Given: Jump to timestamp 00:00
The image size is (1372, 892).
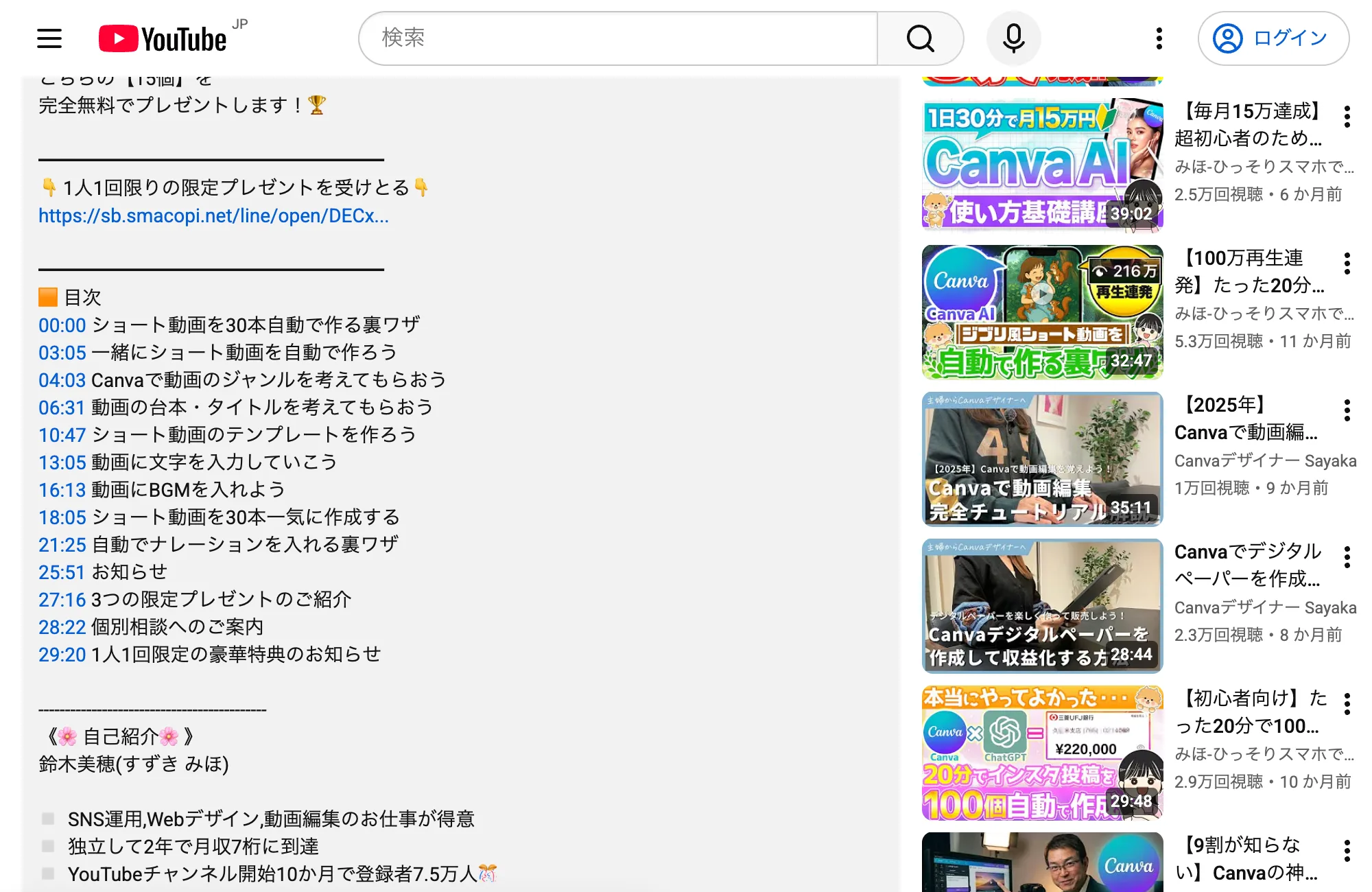Looking at the screenshot, I should click(62, 325).
